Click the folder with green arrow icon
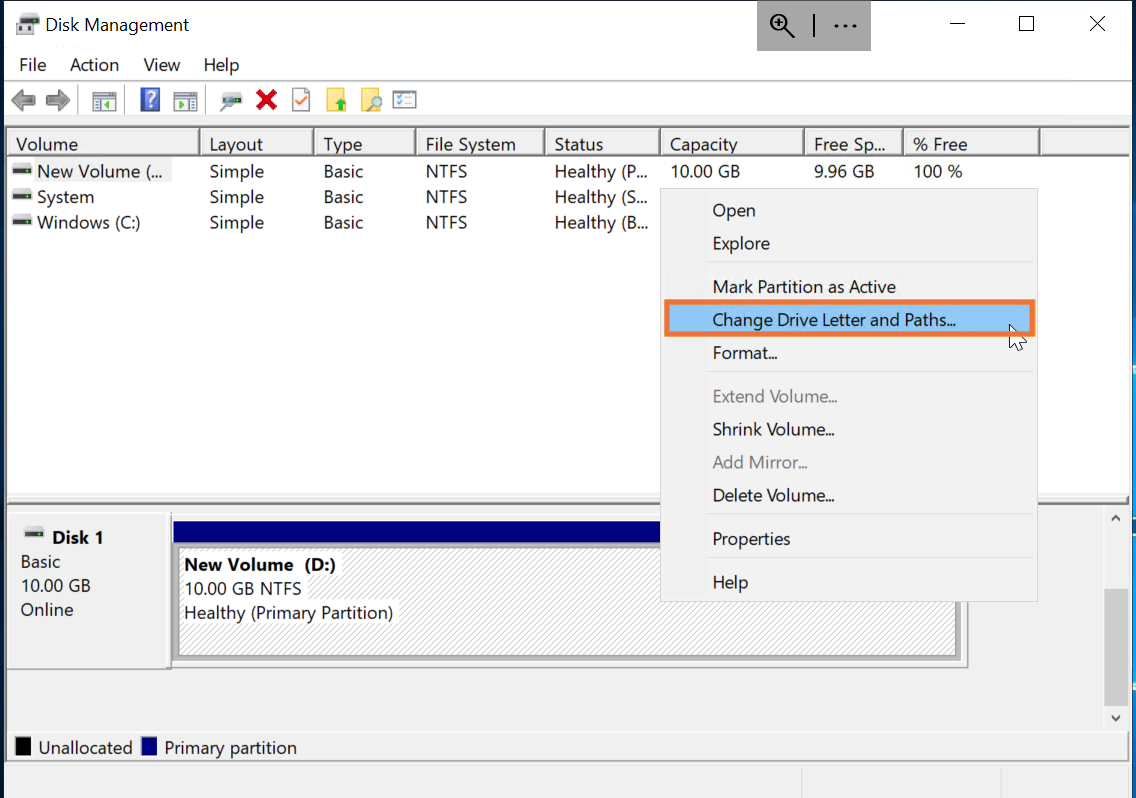Screen dimensions: 1136x798 [x=336, y=100]
